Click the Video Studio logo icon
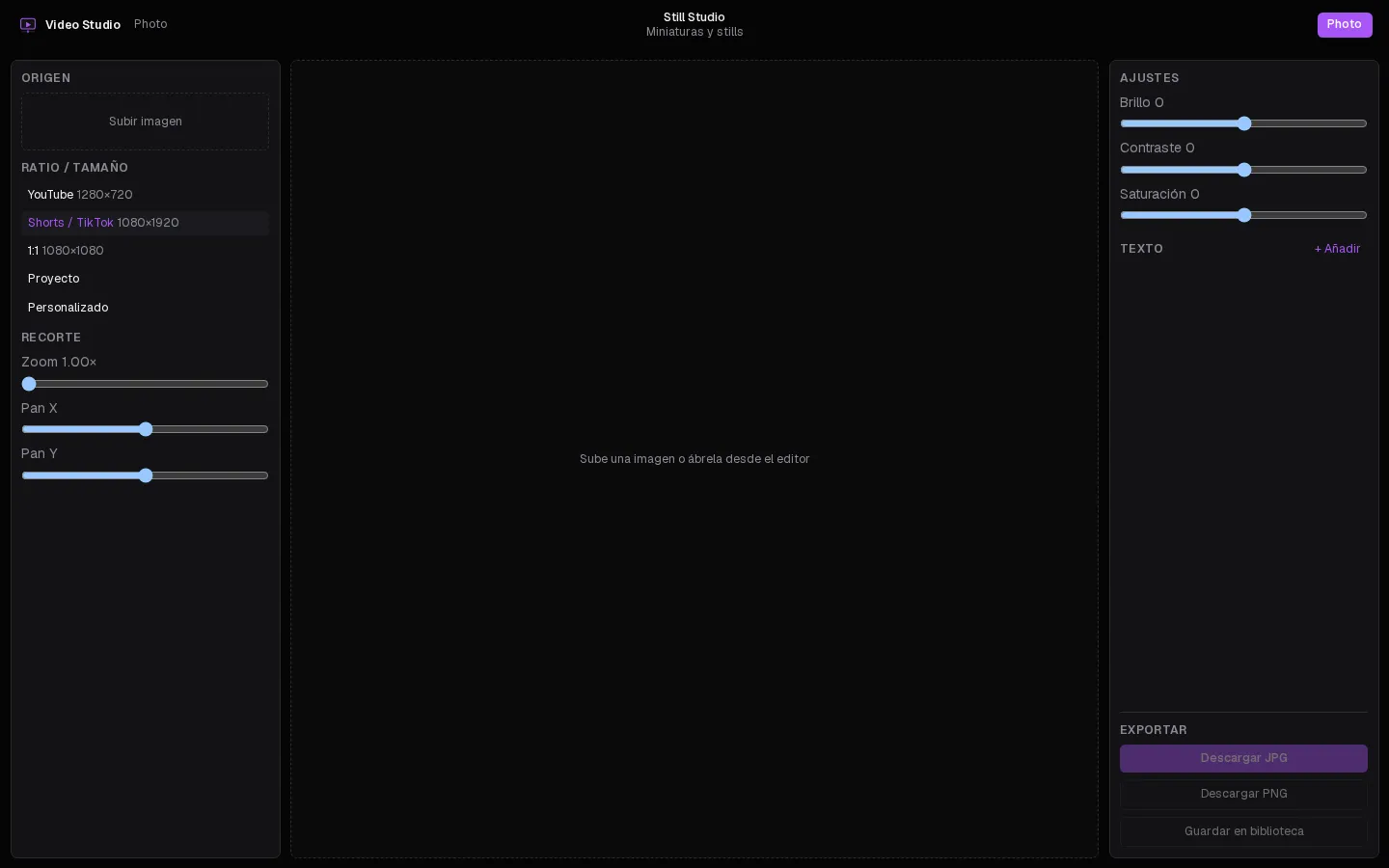 28,25
